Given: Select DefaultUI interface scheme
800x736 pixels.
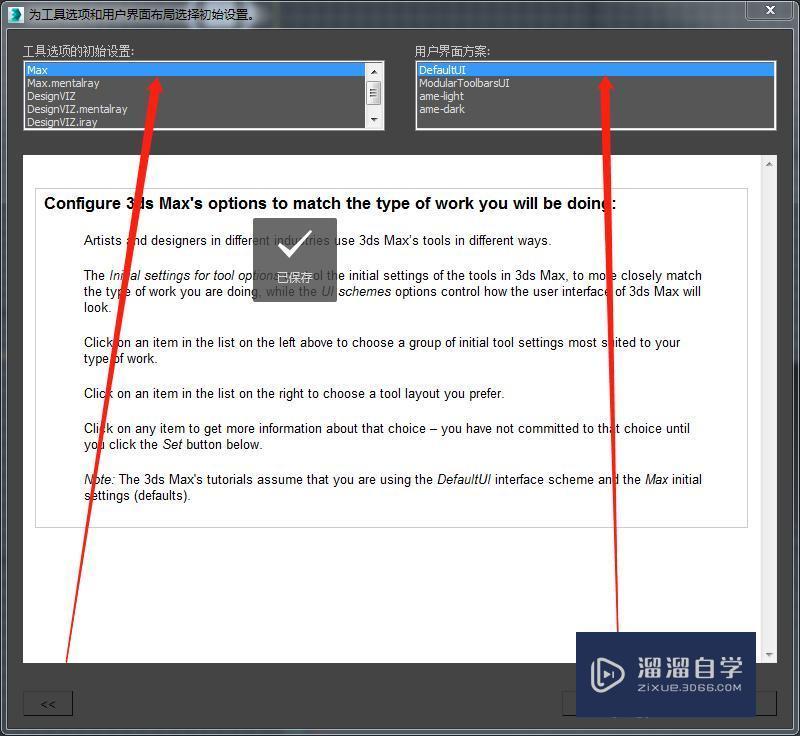Looking at the screenshot, I should 595,70.
